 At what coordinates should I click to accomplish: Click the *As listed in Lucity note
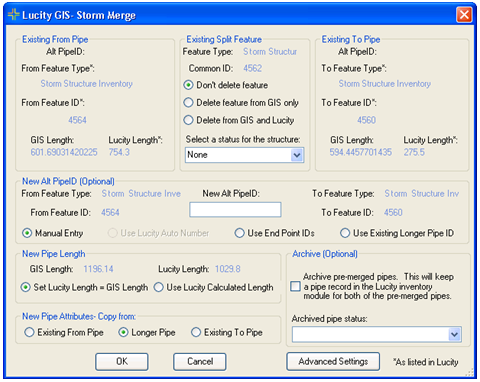[x=426, y=362]
